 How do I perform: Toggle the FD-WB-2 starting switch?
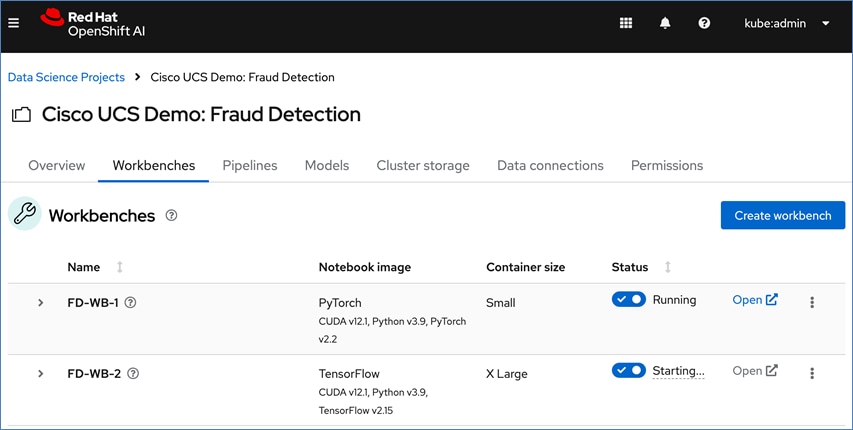(x=628, y=371)
